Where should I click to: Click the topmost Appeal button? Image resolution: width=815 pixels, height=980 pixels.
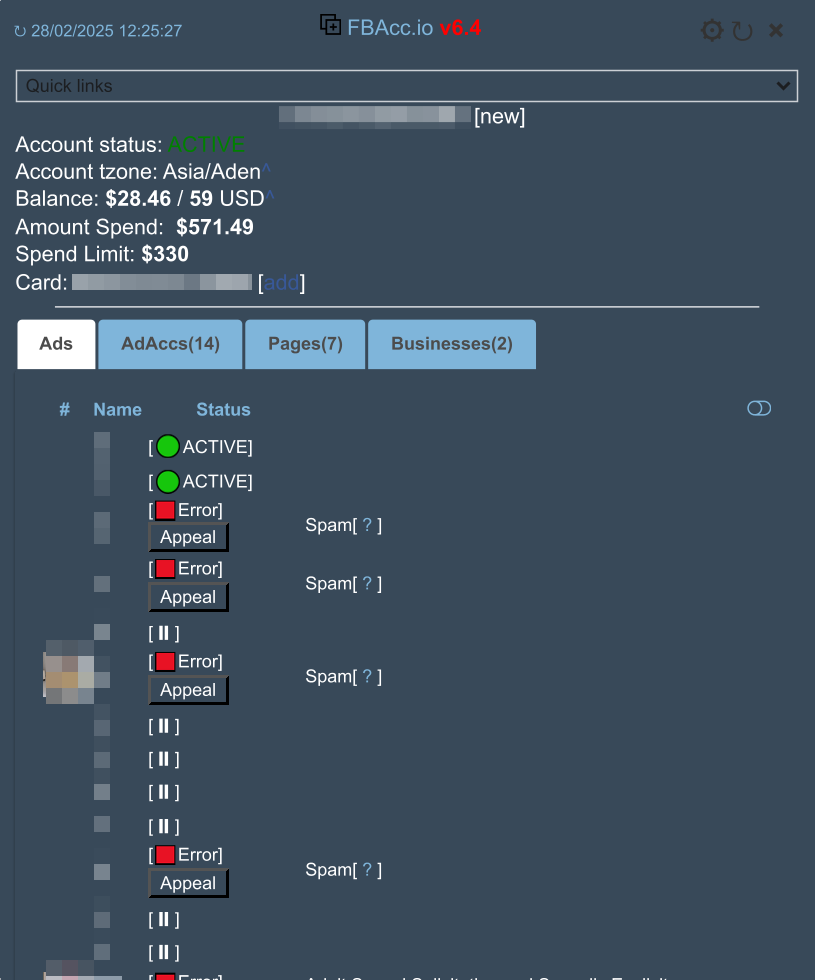pos(188,538)
